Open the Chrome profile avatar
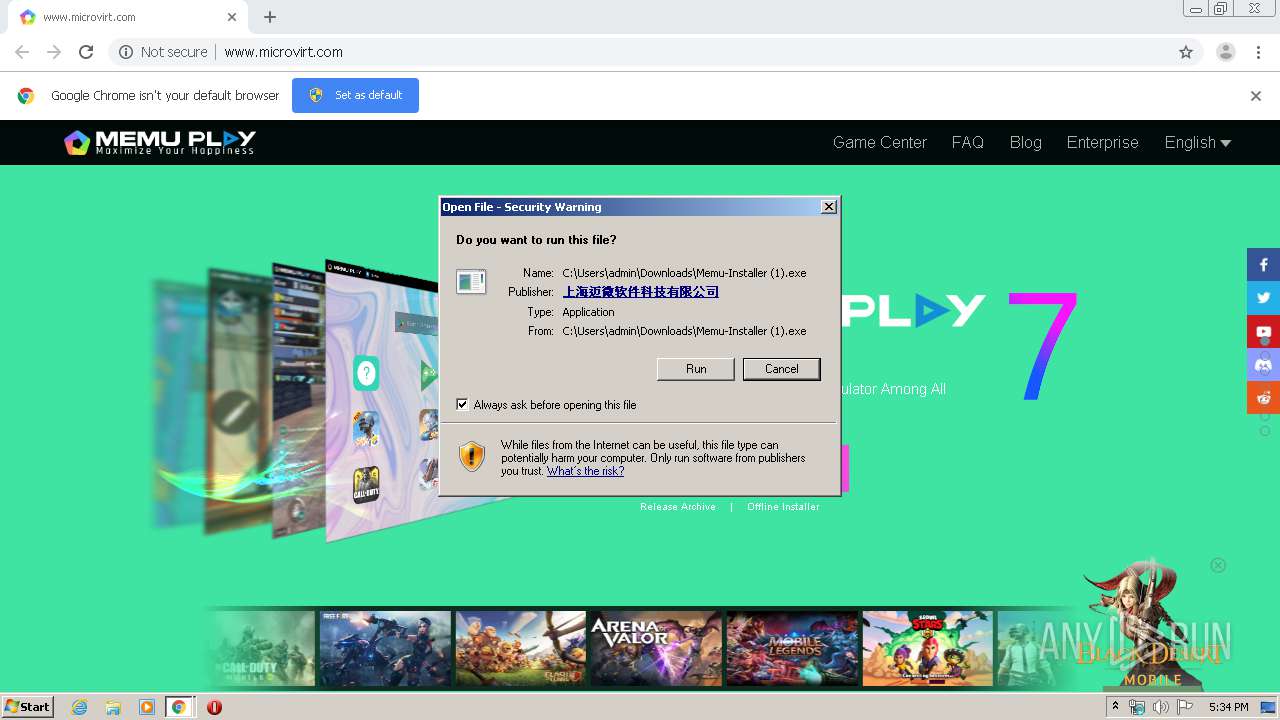 1226,52
